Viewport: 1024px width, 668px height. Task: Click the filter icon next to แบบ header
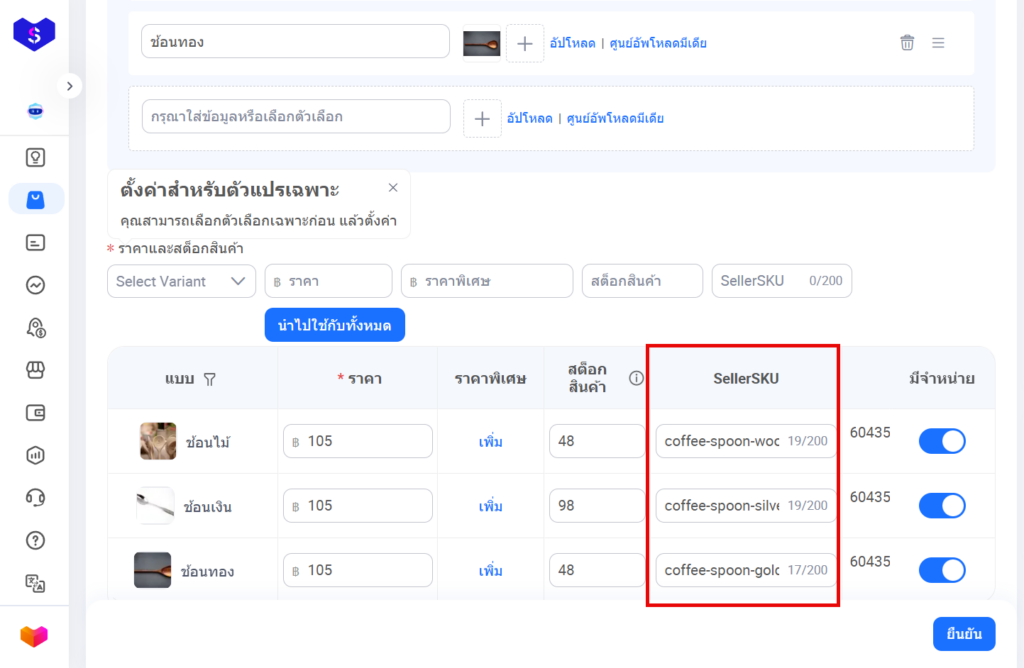pyautogui.click(x=210, y=379)
